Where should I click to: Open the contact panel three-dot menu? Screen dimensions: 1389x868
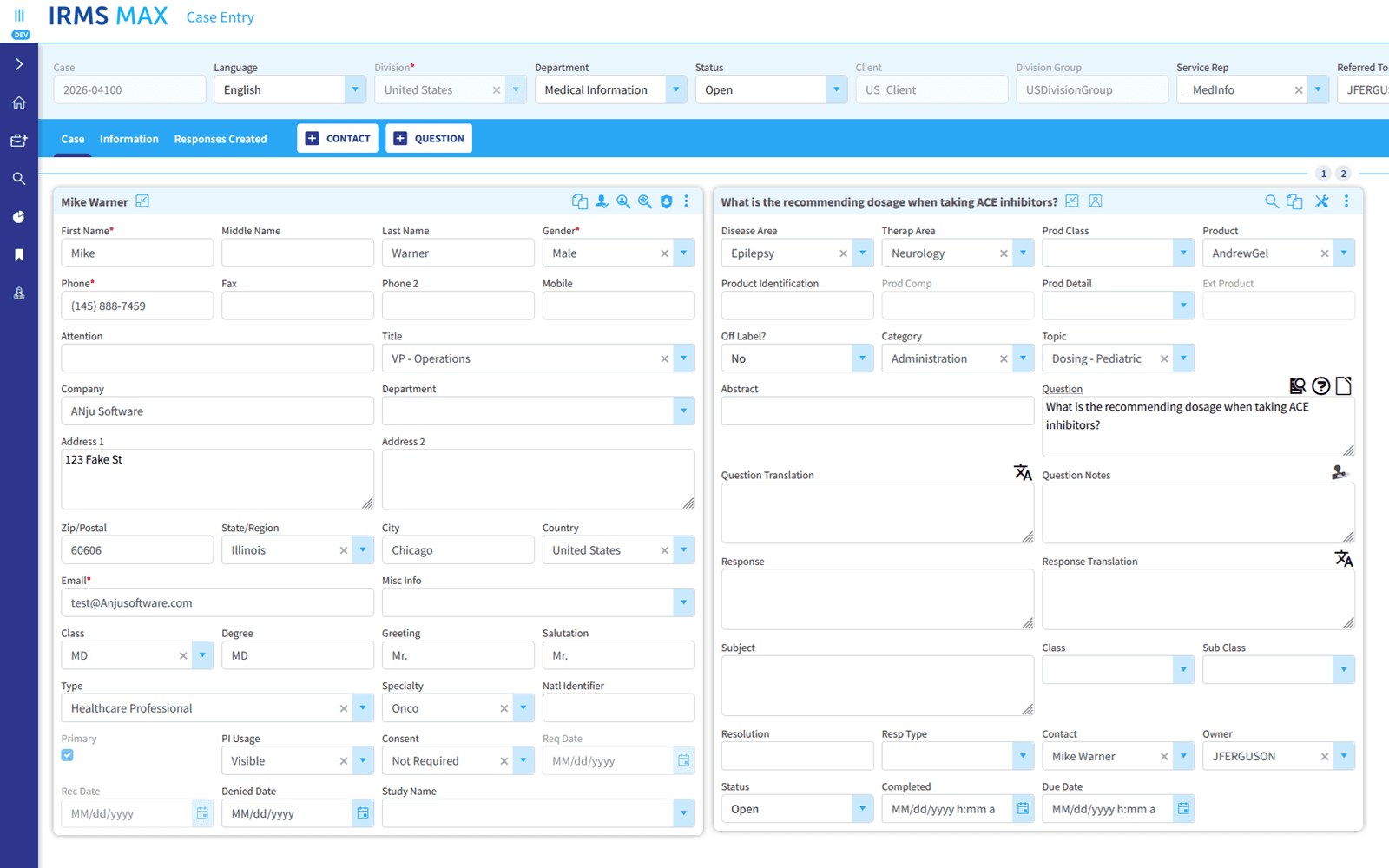tap(687, 201)
